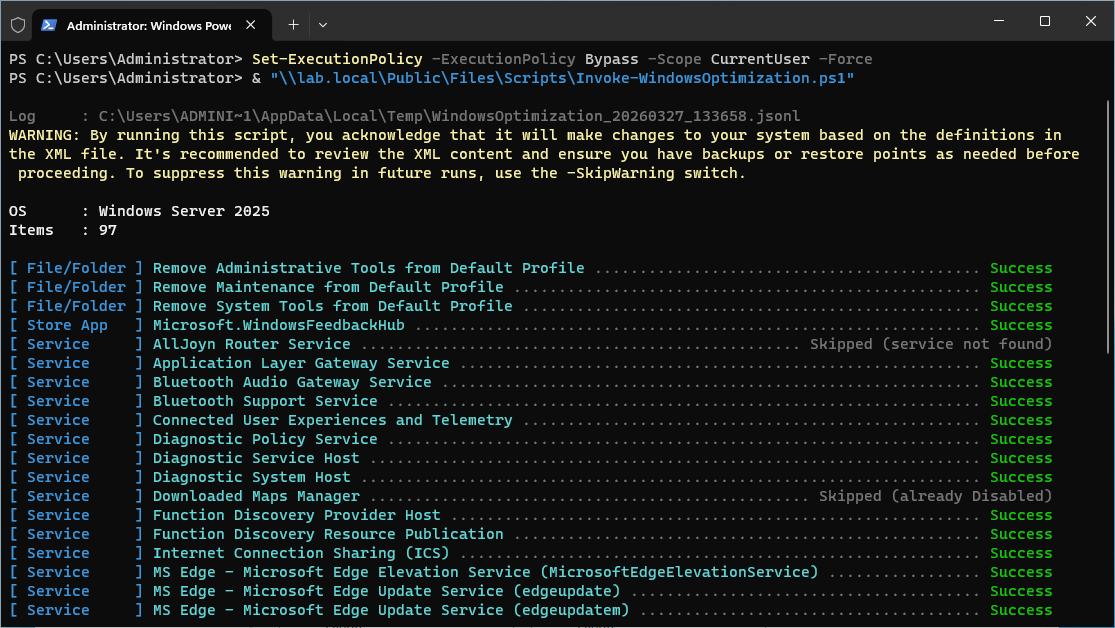Click Internet Connection Sharing (ICS) entry
The height and width of the screenshot is (628, 1115).
tap(301, 553)
